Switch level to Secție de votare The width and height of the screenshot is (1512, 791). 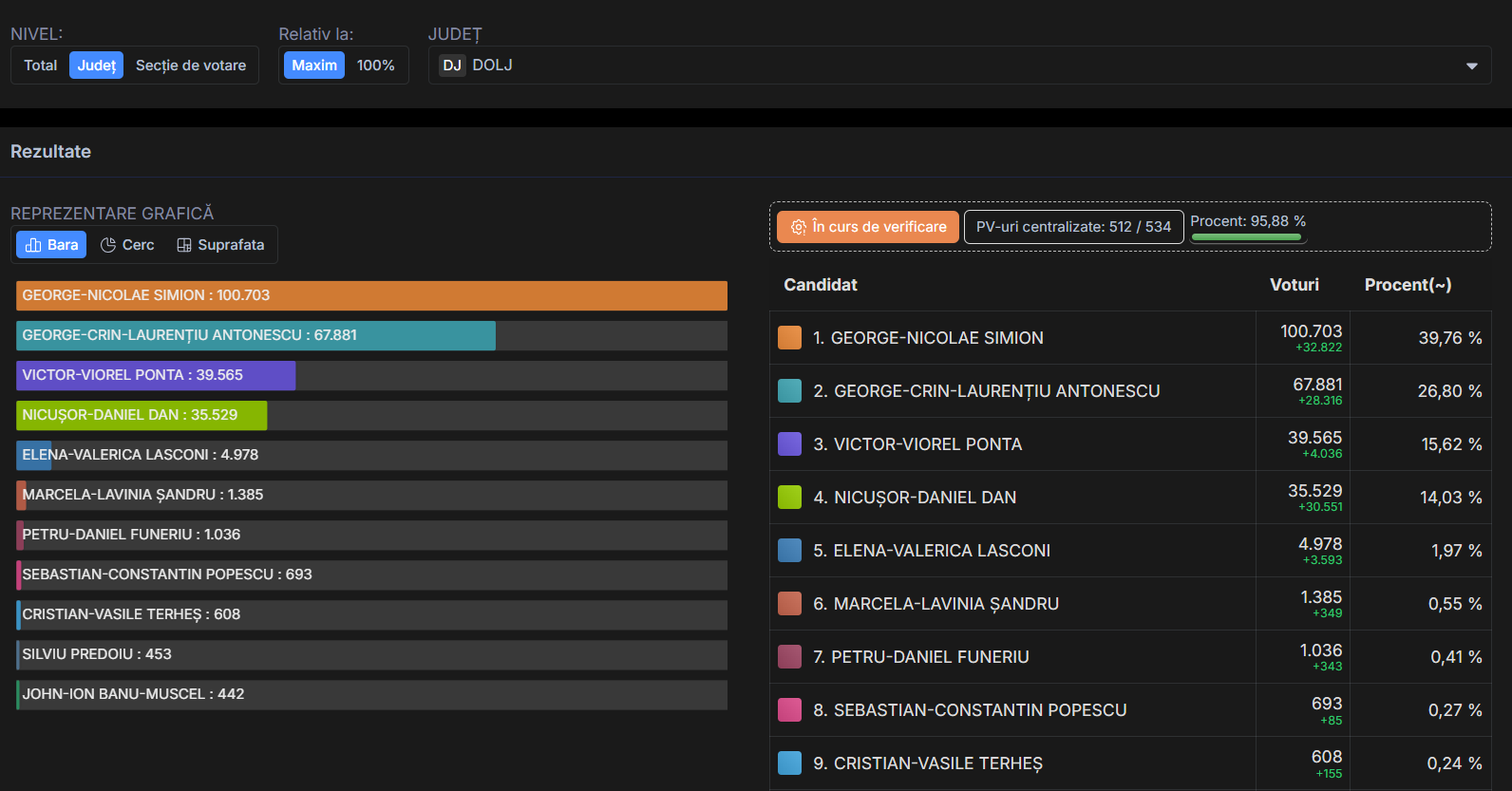coord(191,66)
